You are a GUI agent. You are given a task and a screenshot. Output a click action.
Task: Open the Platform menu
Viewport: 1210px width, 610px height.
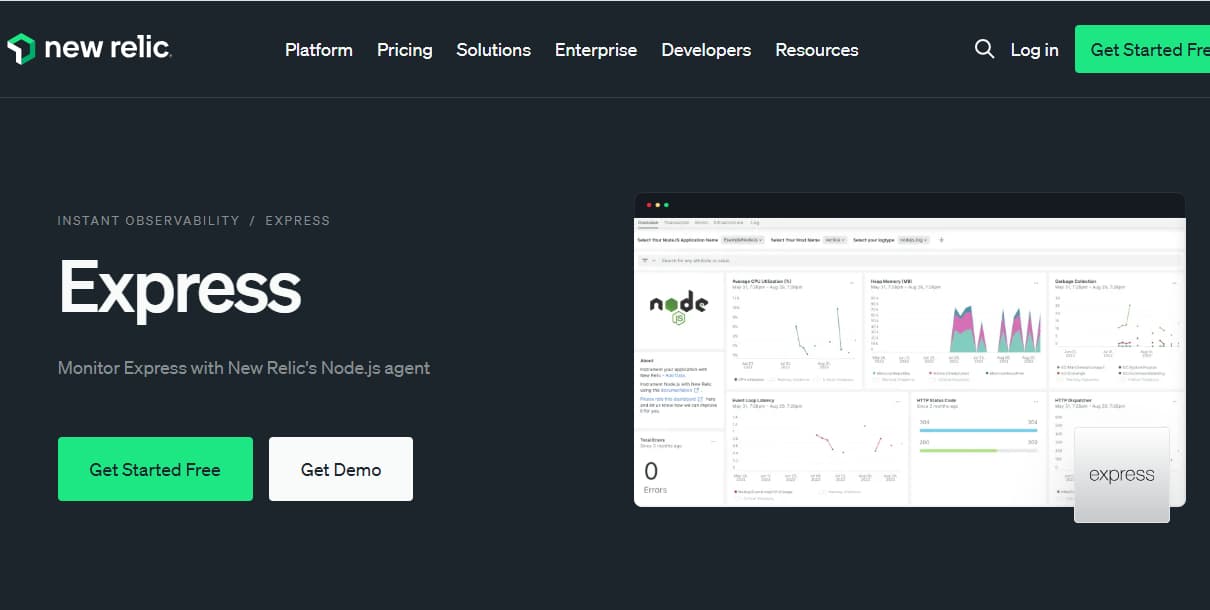318,50
